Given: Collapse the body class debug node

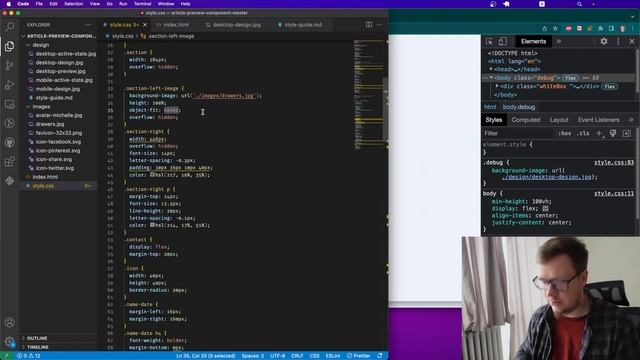Looking at the screenshot, I should tap(491, 78).
